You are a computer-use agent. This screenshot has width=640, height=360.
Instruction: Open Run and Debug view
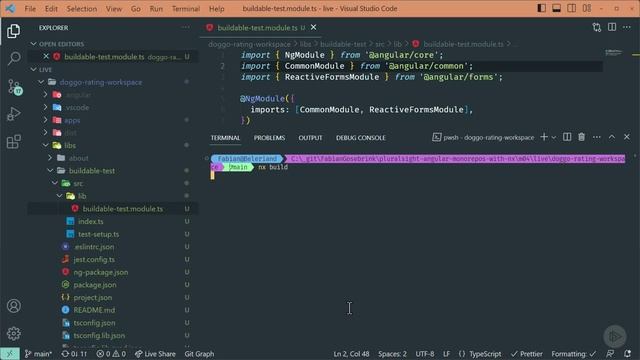13,114
